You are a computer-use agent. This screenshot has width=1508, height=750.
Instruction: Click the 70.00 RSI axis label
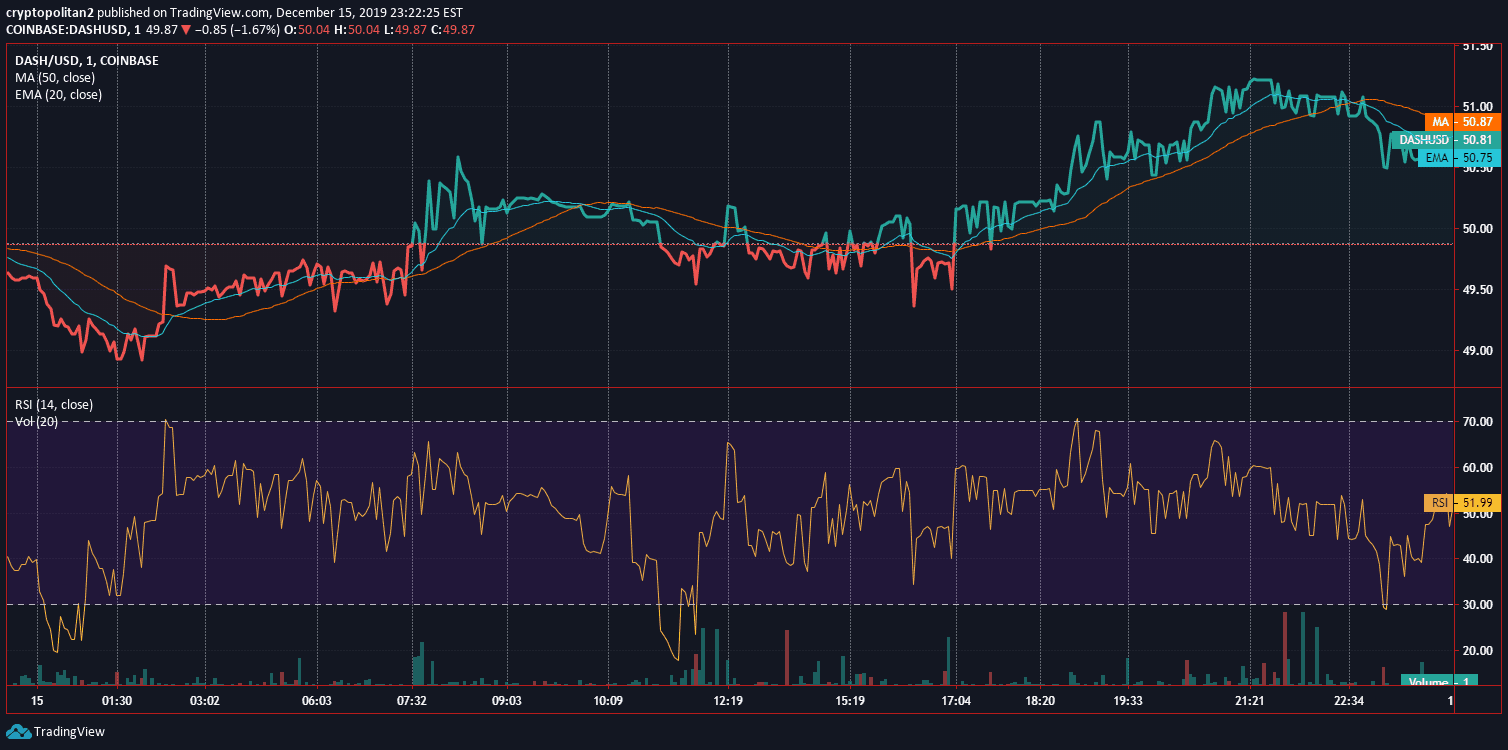pos(1478,422)
